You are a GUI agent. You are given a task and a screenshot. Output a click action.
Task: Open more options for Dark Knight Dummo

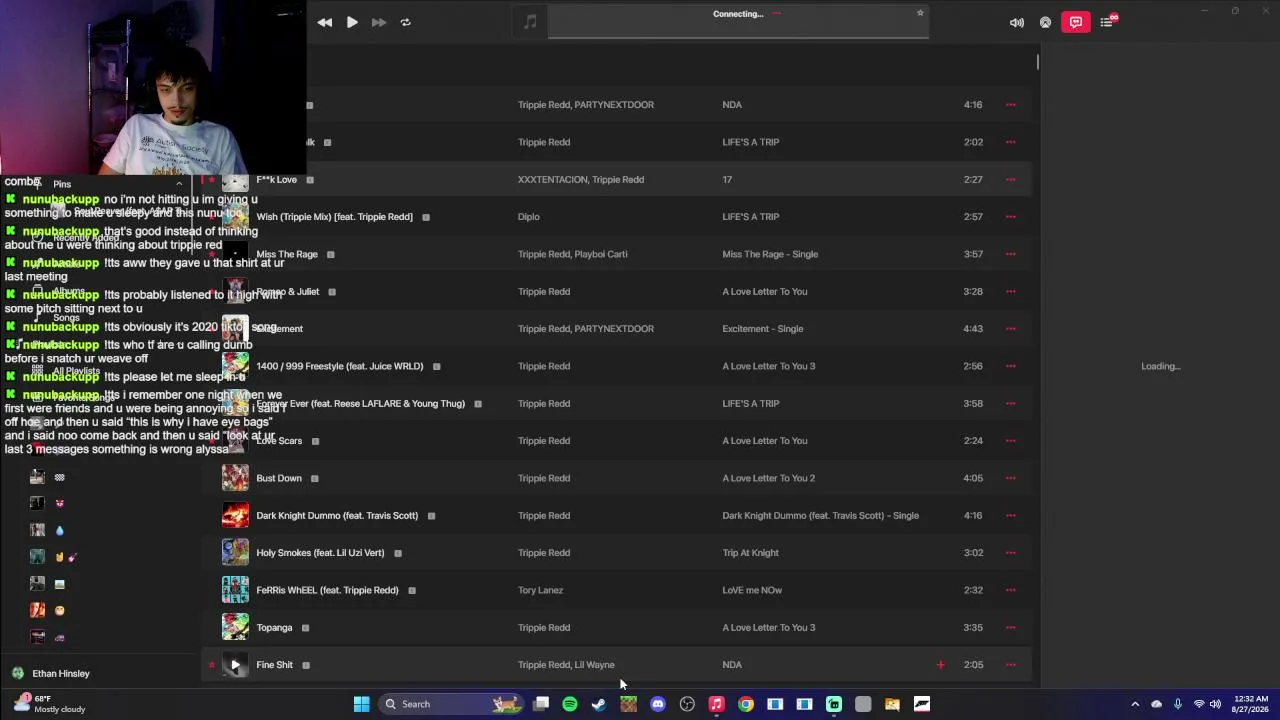[1011, 516]
